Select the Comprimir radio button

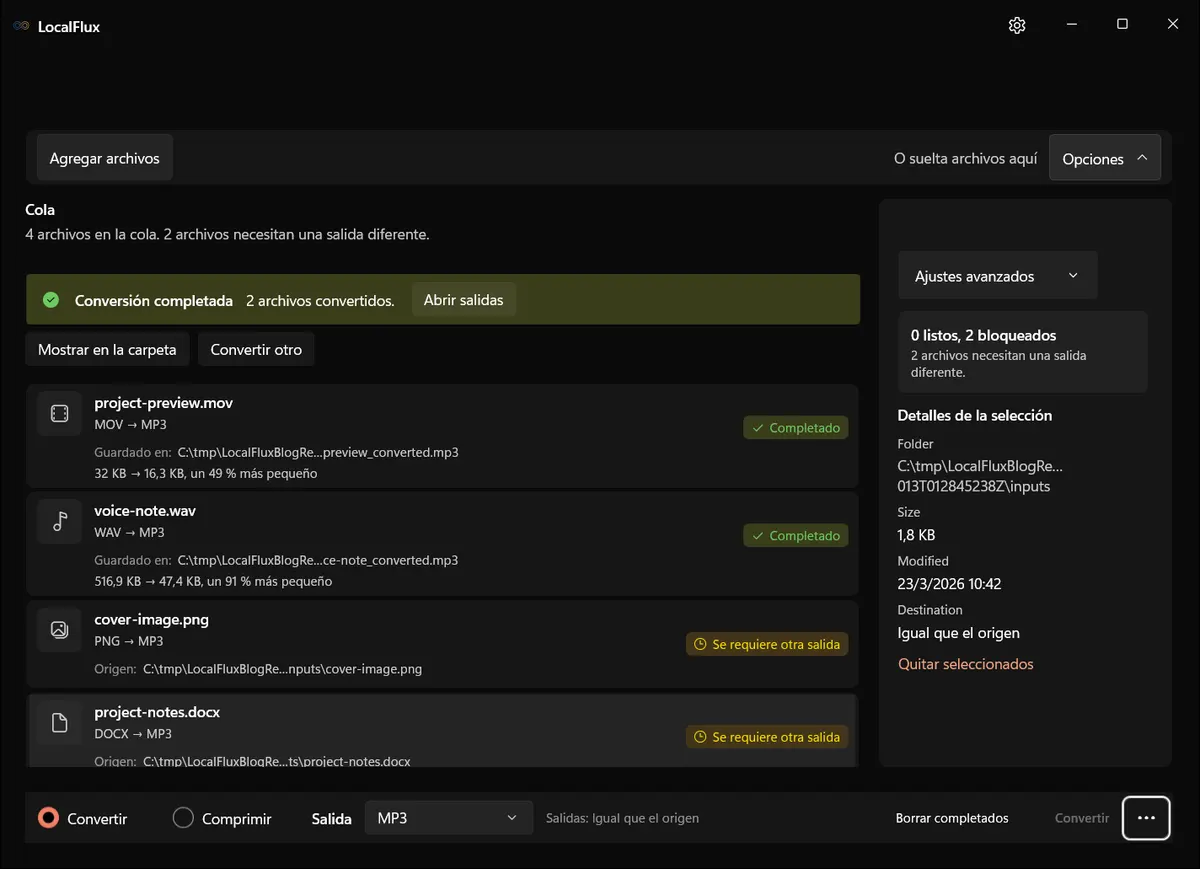click(183, 818)
